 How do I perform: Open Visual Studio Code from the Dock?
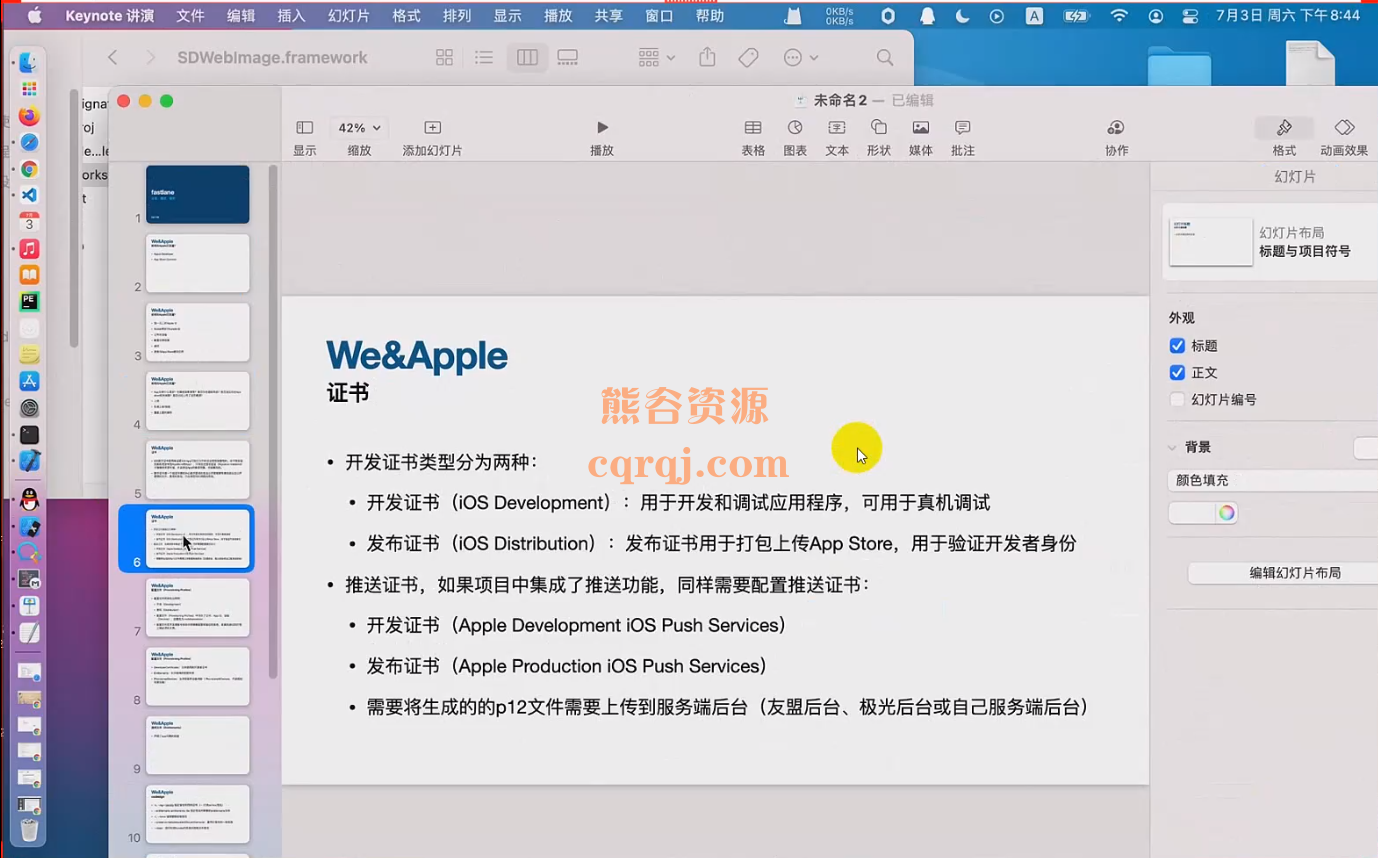29,196
